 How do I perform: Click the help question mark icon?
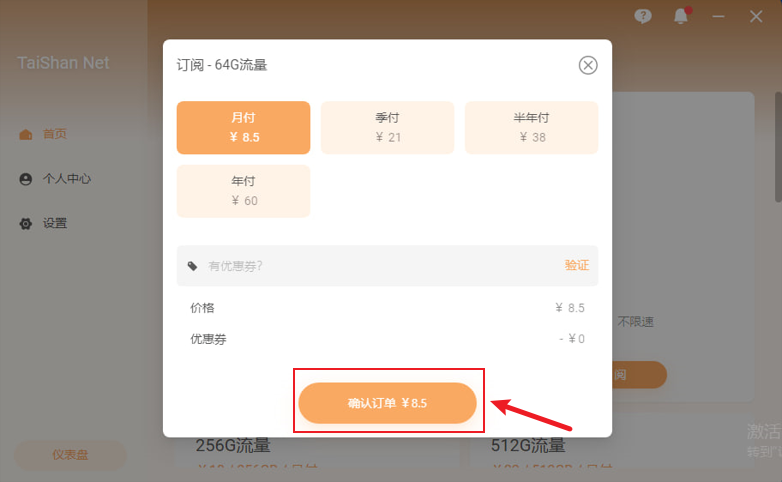[x=643, y=16]
